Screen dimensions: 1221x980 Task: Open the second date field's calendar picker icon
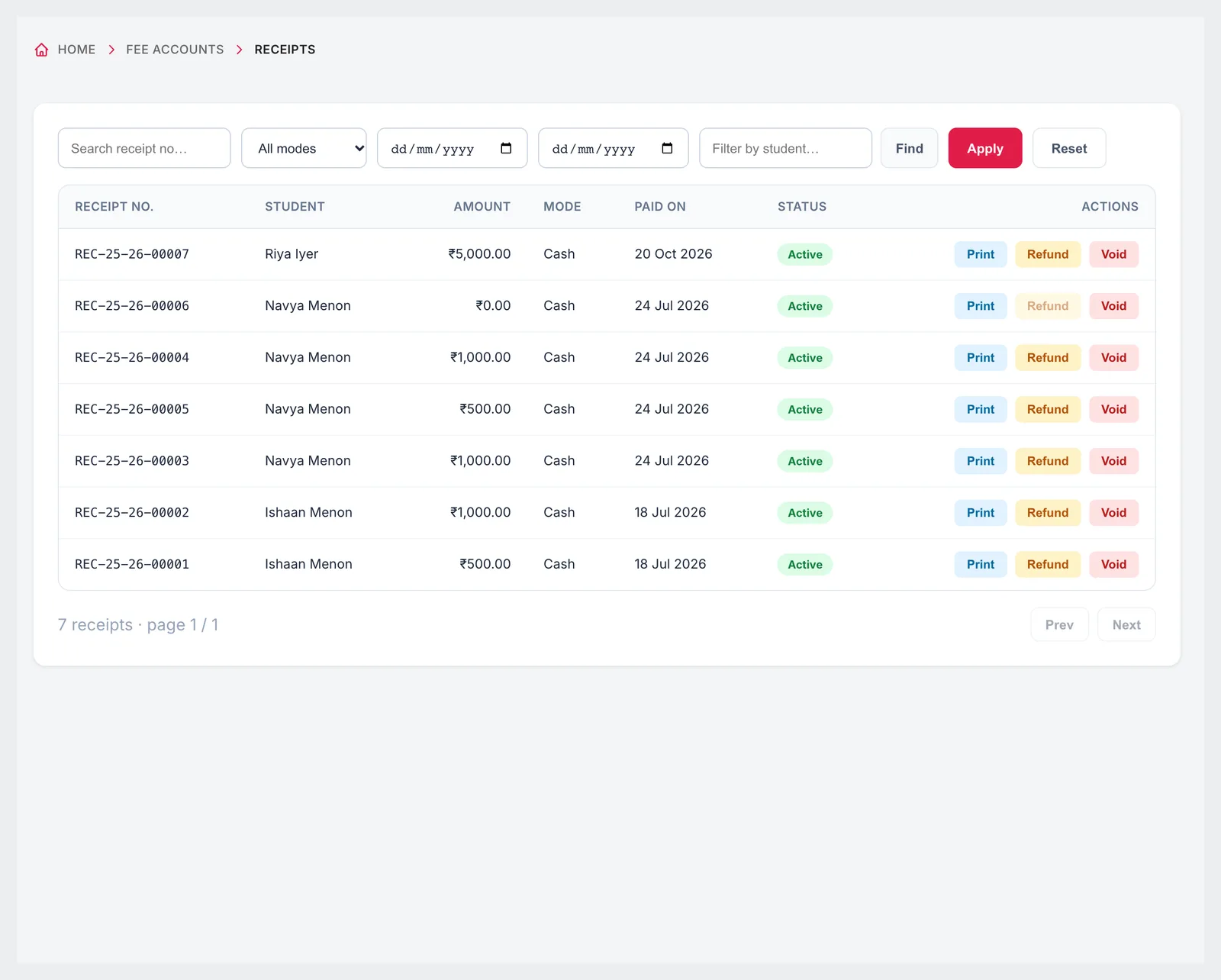[x=667, y=148]
